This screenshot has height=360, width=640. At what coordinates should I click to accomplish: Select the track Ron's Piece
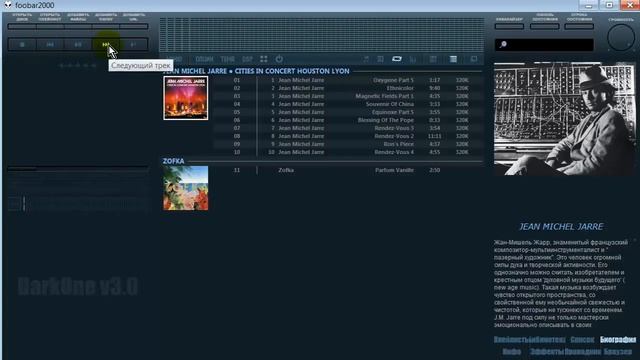point(347,144)
